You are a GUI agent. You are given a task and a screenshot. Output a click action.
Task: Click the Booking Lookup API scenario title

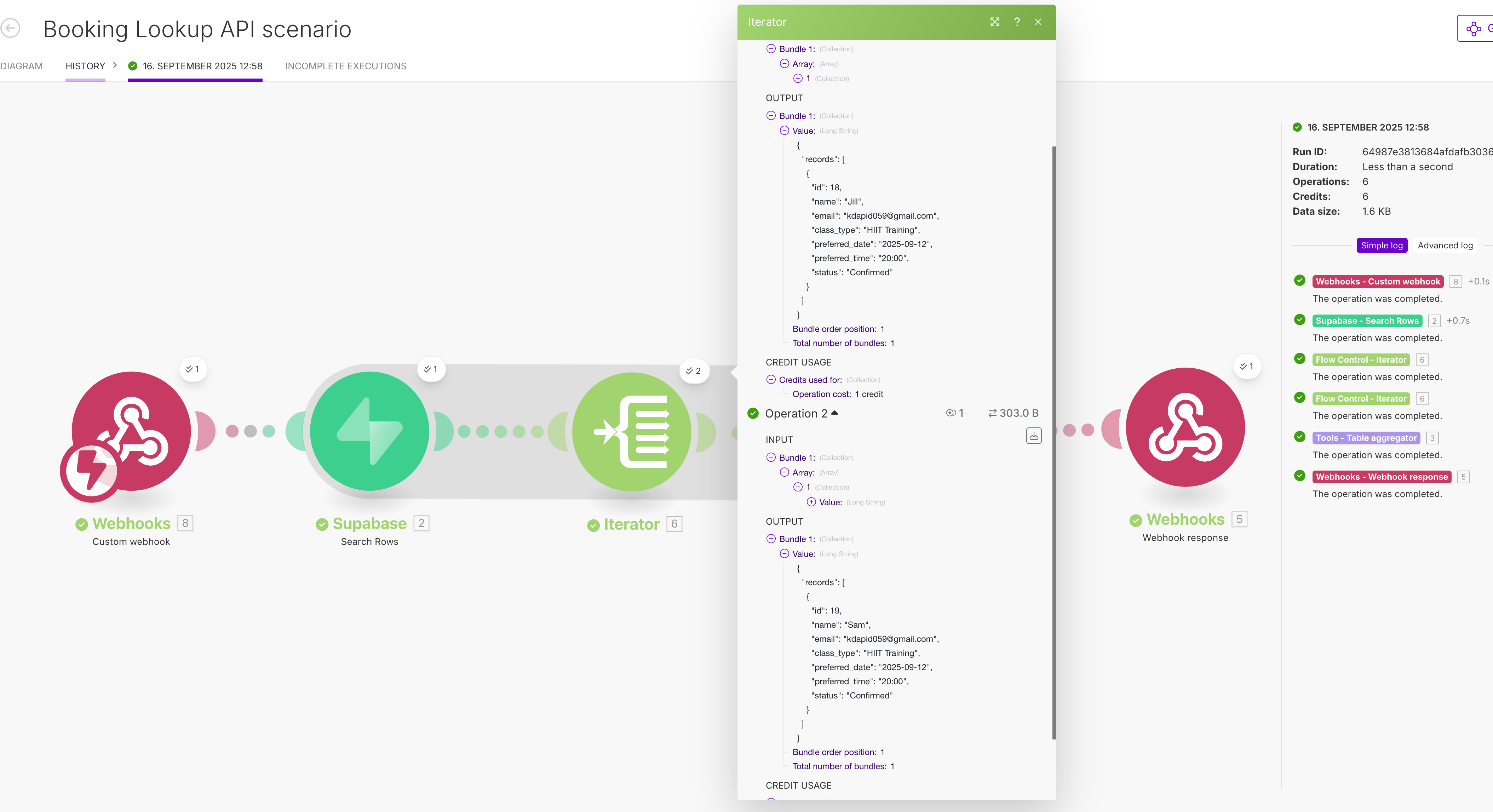tap(197, 29)
